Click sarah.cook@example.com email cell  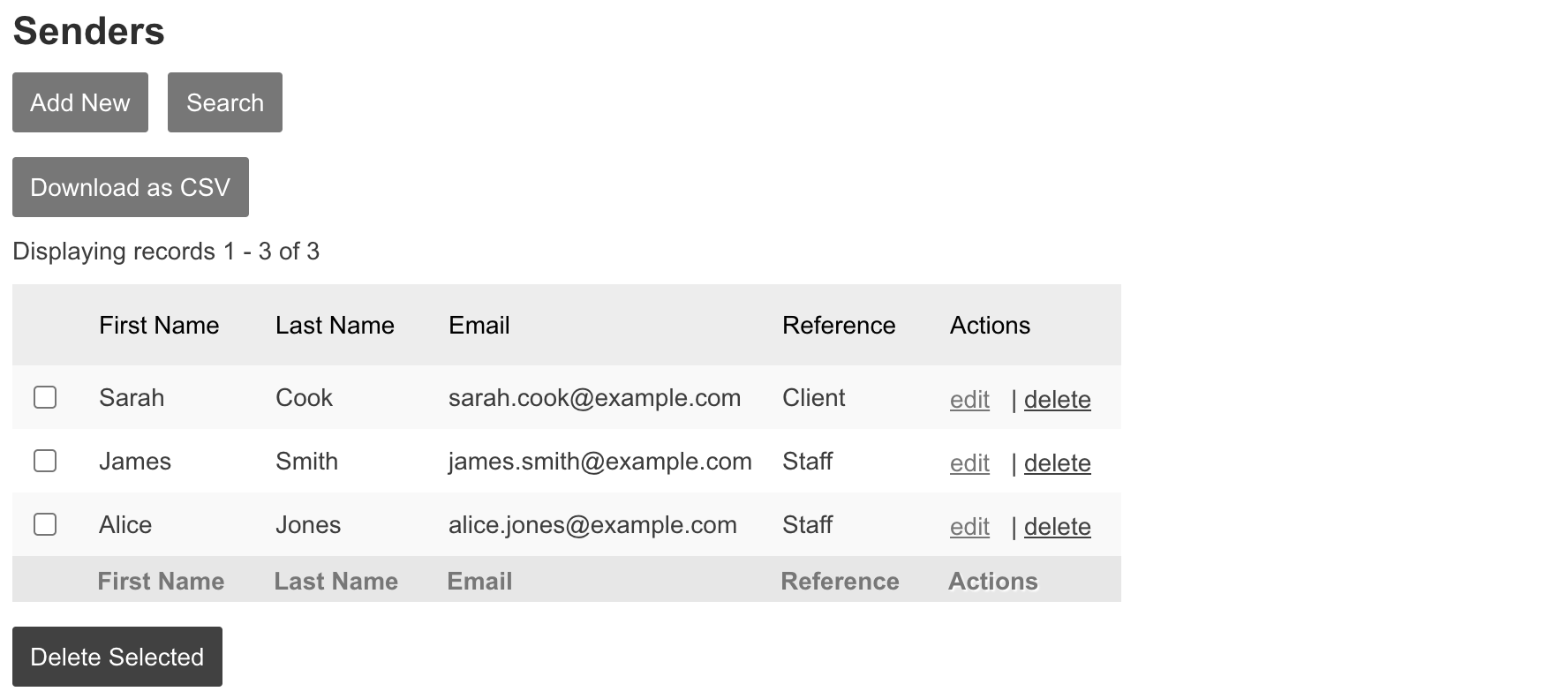[594, 398]
